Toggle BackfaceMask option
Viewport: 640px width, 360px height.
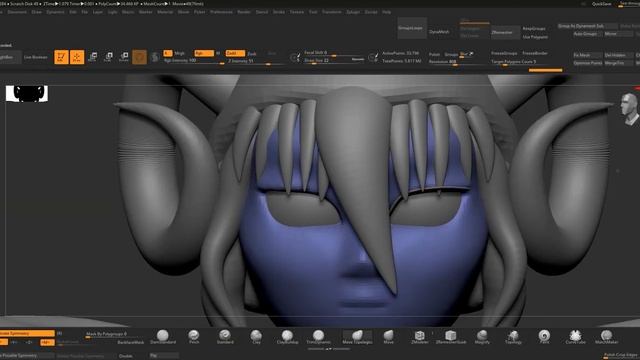coord(131,342)
